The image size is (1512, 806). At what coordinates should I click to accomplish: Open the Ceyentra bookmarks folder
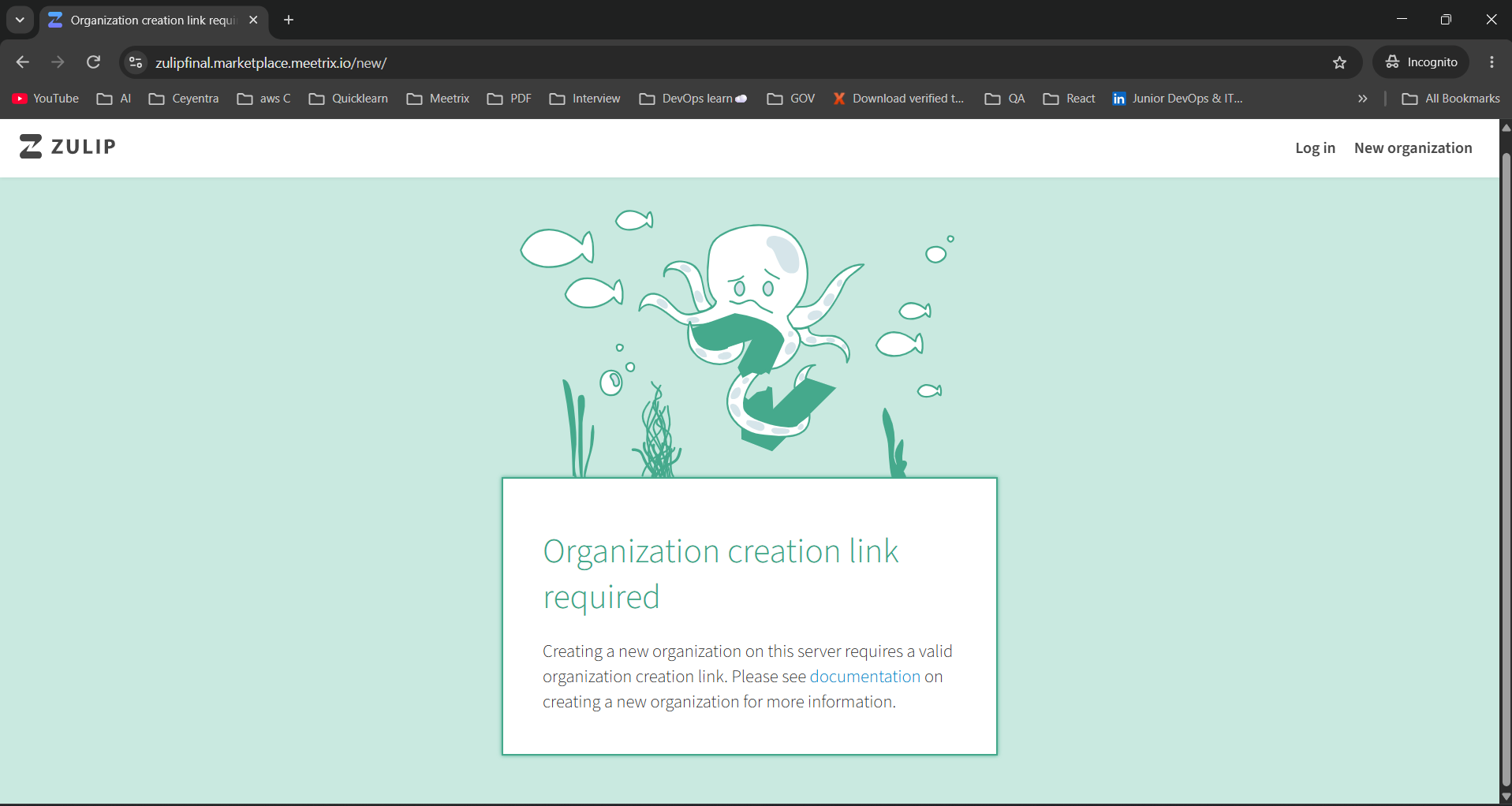pyautogui.click(x=184, y=99)
